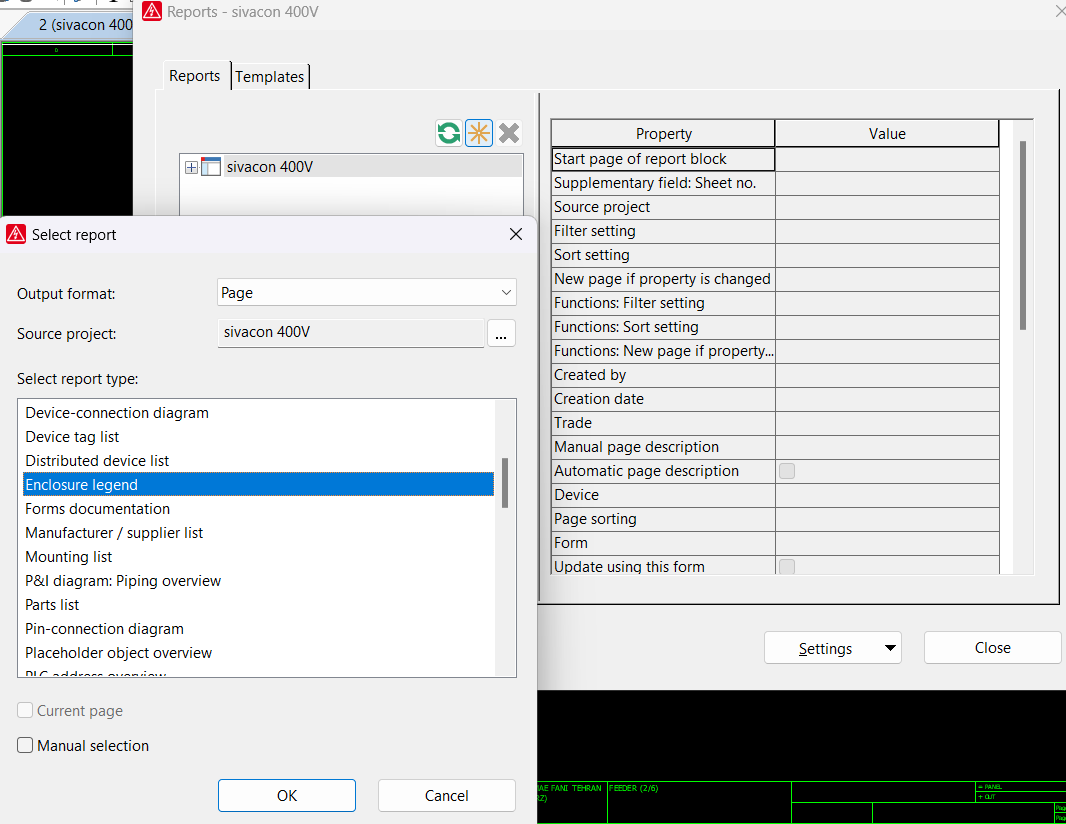Select Manufacturer / supplier list report type

(258, 532)
